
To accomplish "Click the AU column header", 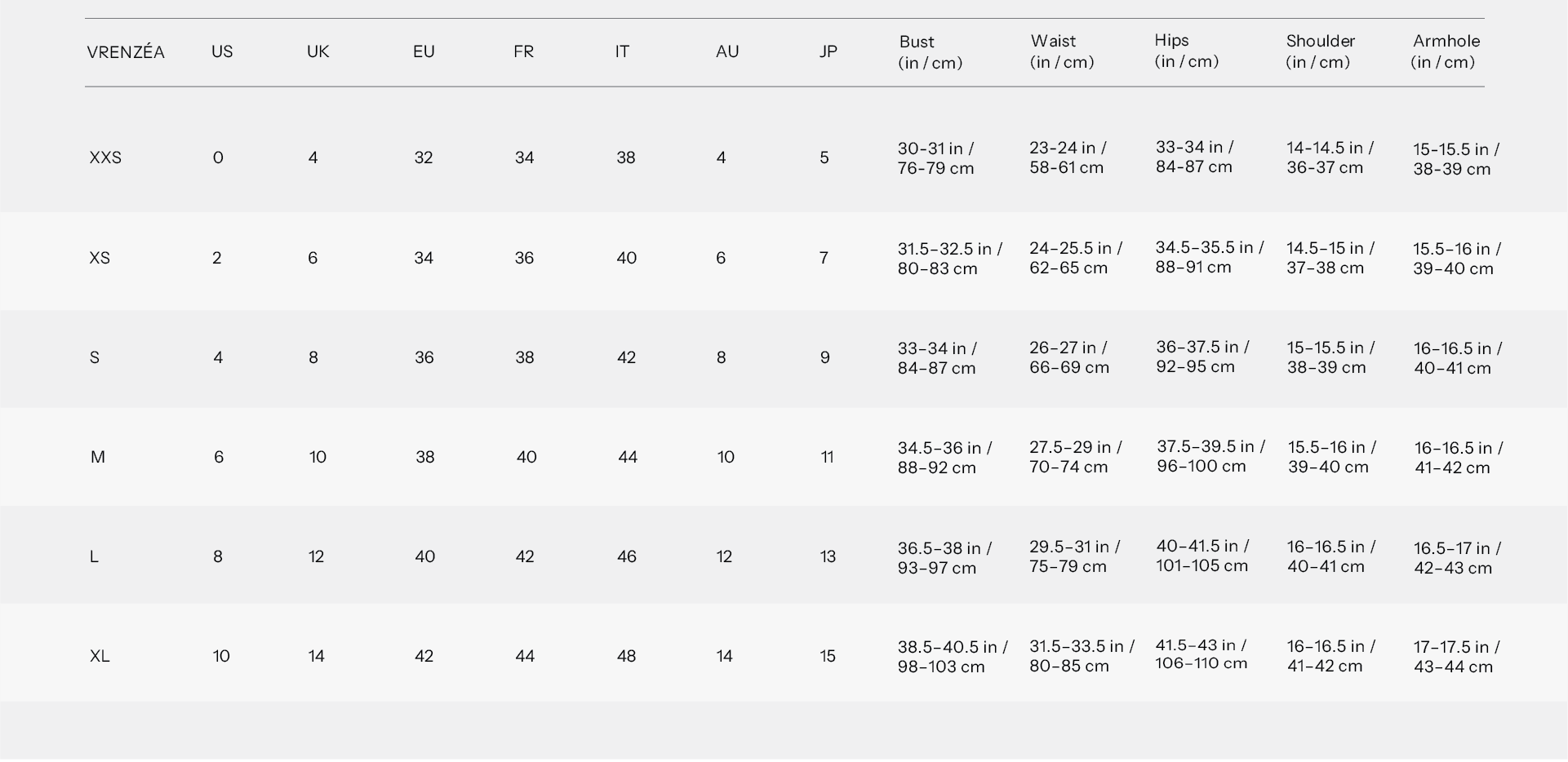I will [x=726, y=51].
